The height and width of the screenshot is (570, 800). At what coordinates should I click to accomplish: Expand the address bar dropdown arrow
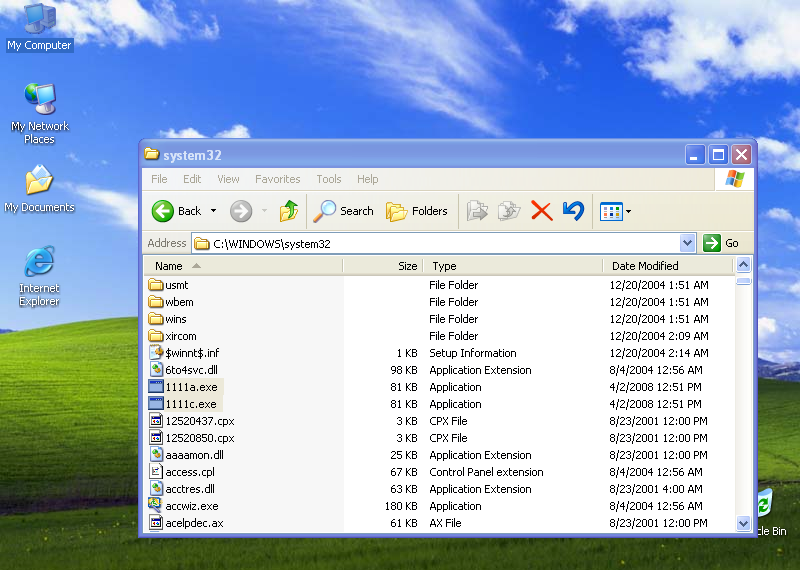point(687,243)
